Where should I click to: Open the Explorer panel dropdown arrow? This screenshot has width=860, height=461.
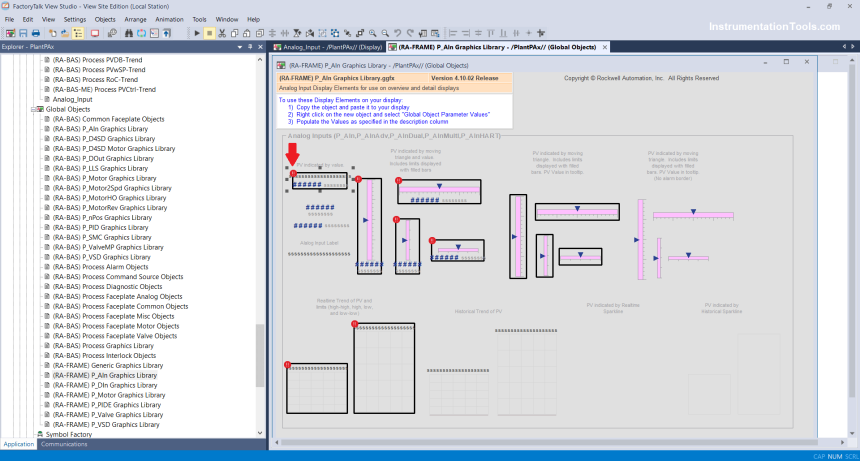(240, 47)
